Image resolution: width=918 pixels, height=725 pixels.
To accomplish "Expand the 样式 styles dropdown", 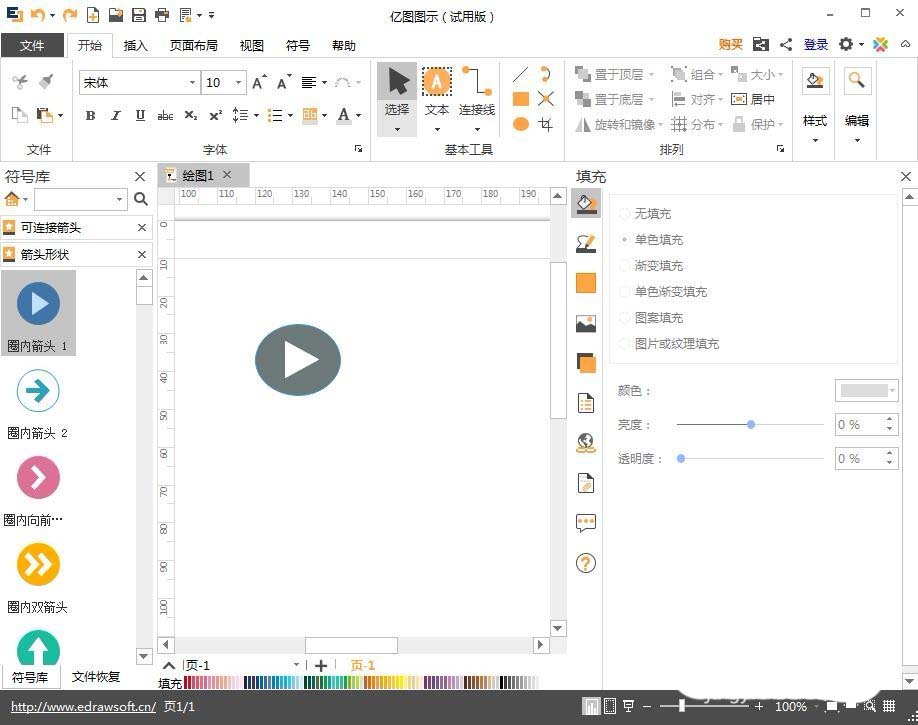I will point(815,141).
